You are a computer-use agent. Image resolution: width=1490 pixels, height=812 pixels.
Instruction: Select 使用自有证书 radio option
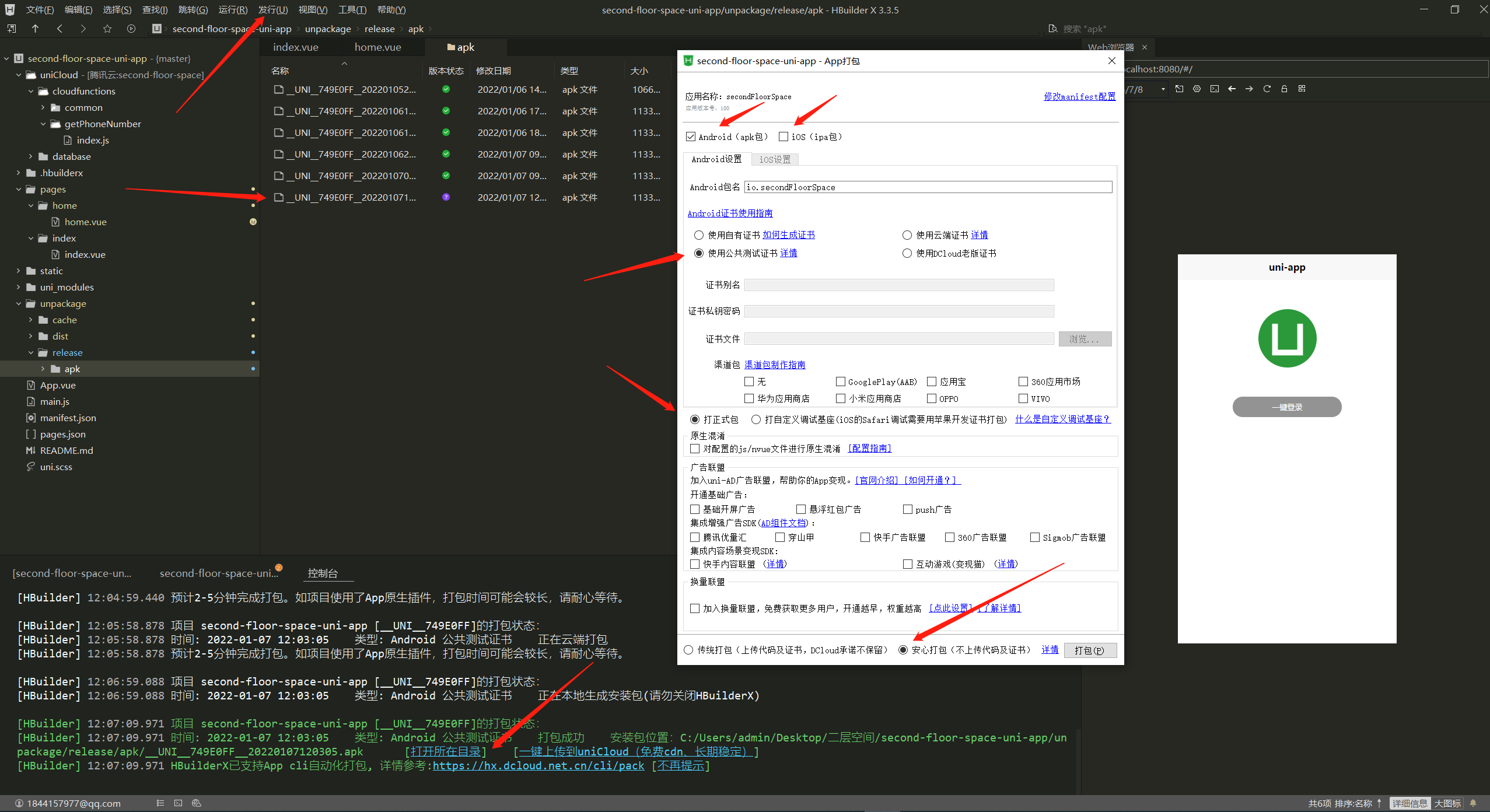(x=698, y=235)
